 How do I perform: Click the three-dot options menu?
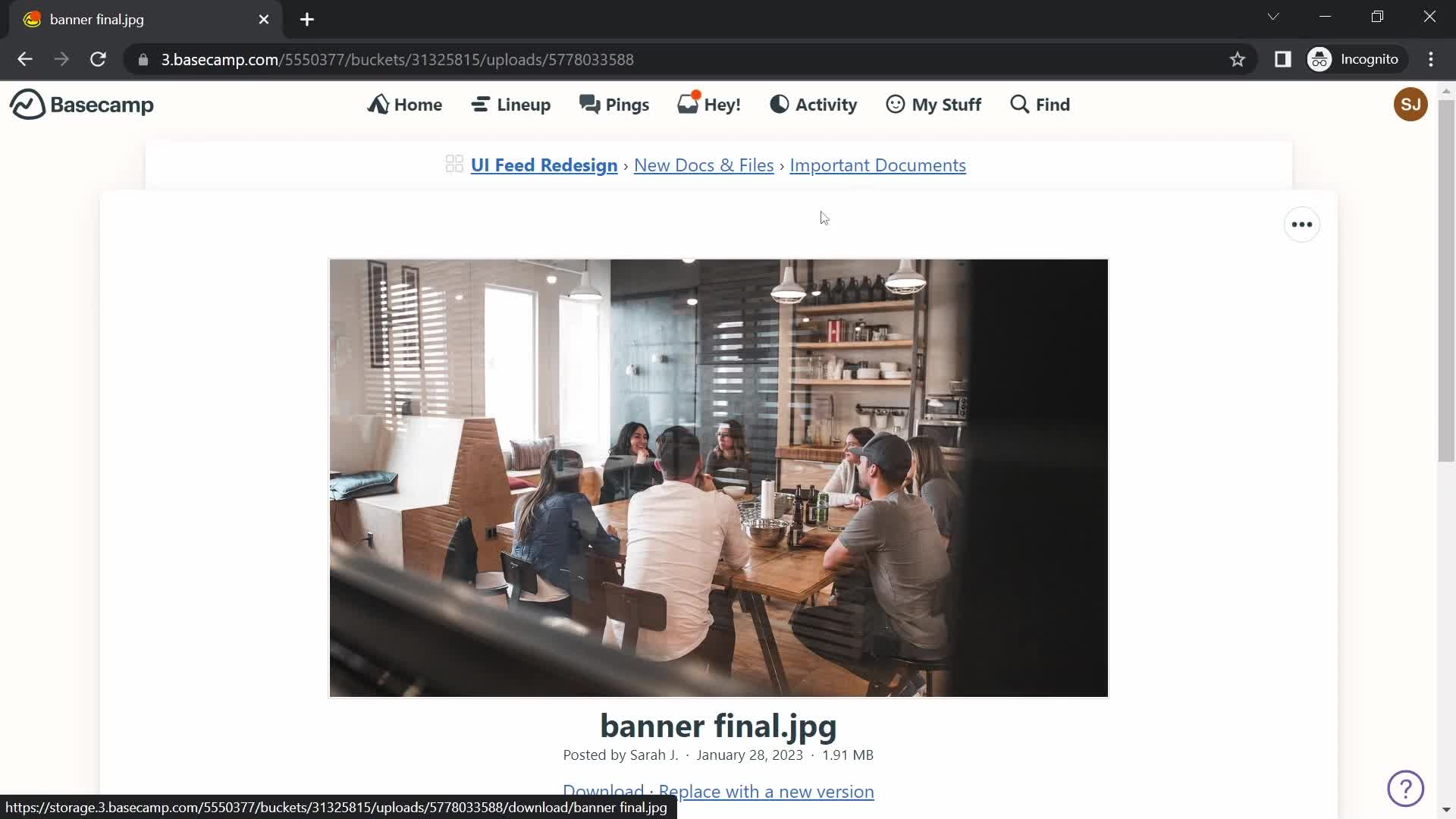pos(1303,224)
